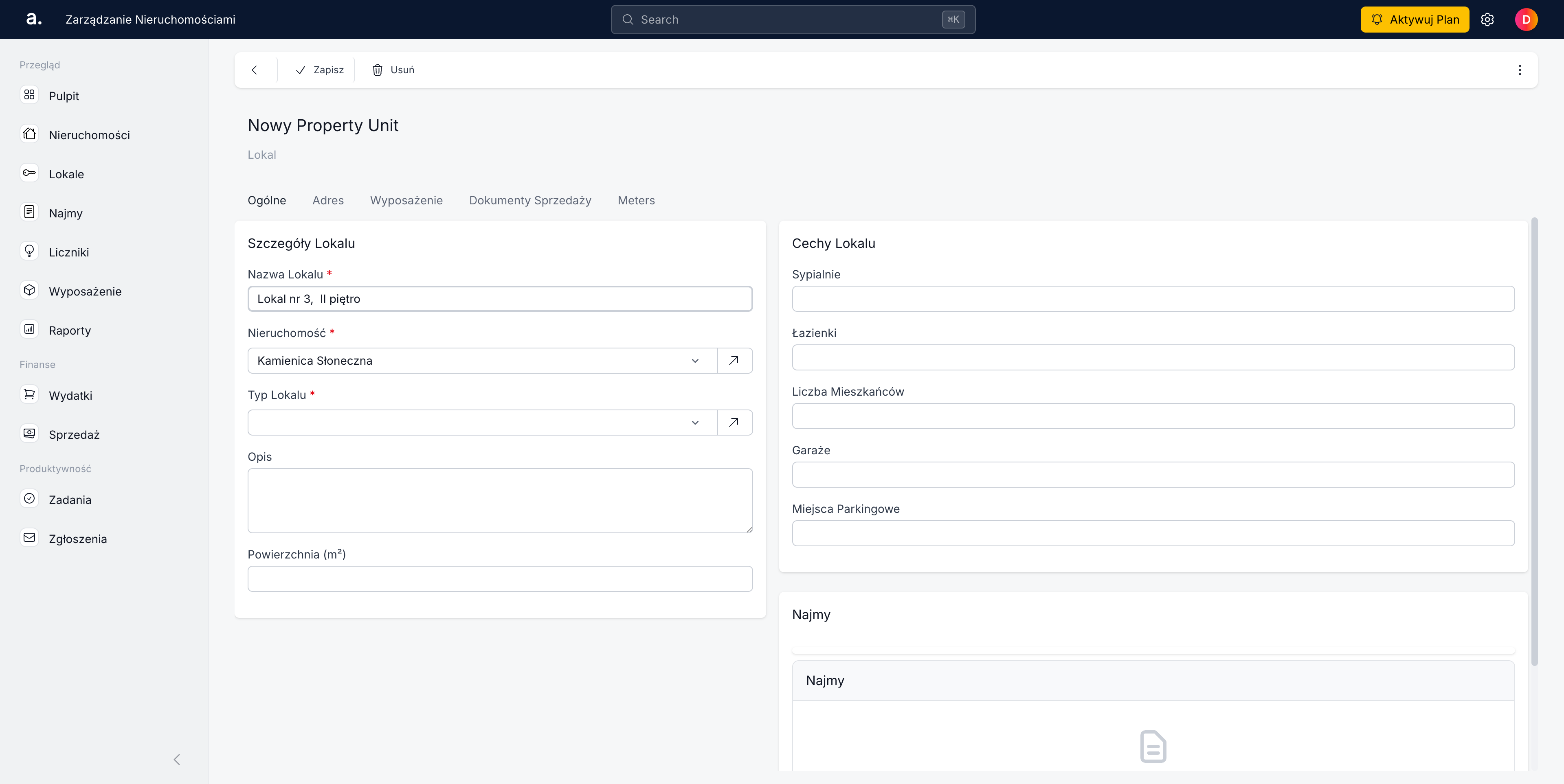Screen dimensions: 1564x784
Task: Click the Nazwa Lokalu input field
Action: (x=500, y=298)
